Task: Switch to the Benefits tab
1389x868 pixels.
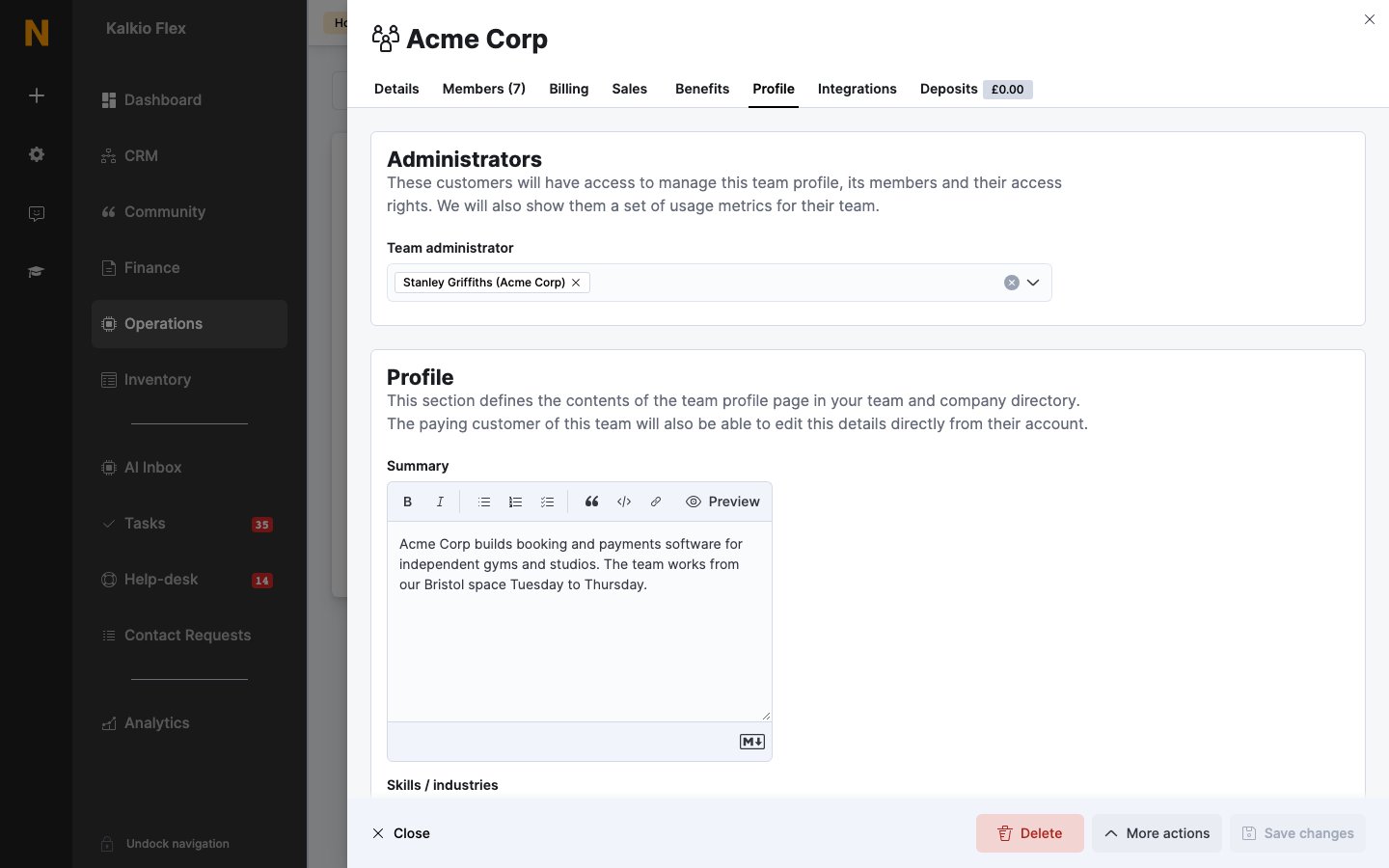Action: pos(702,89)
